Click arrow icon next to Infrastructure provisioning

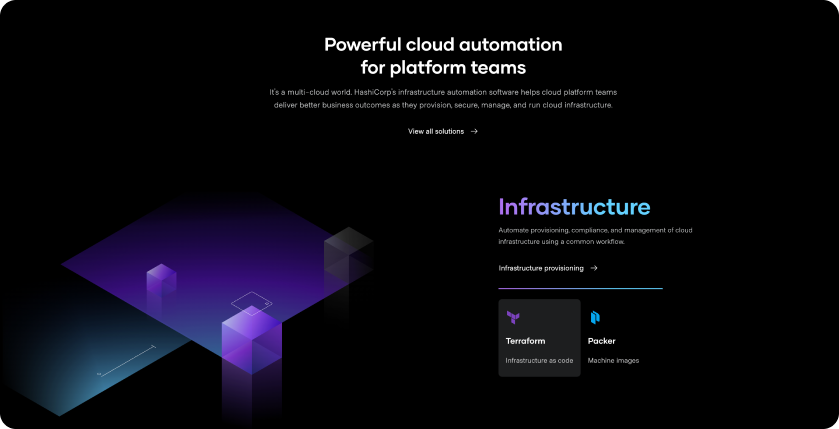(593, 268)
